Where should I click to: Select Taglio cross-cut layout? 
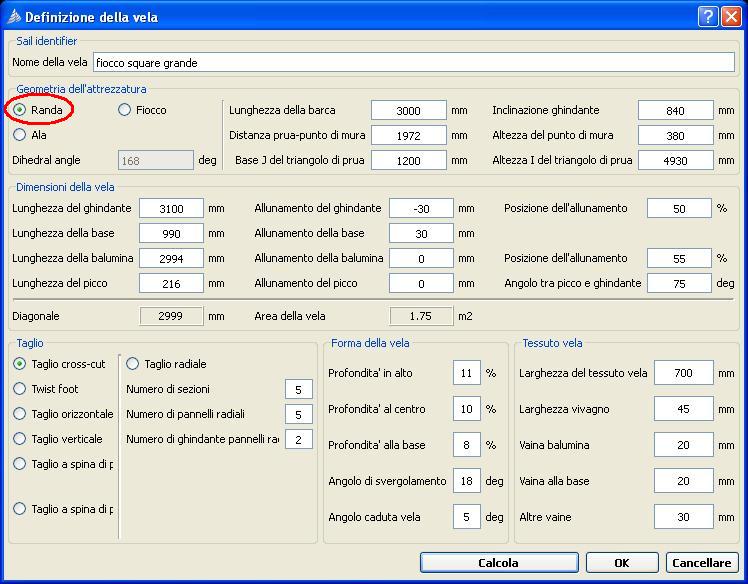20,364
